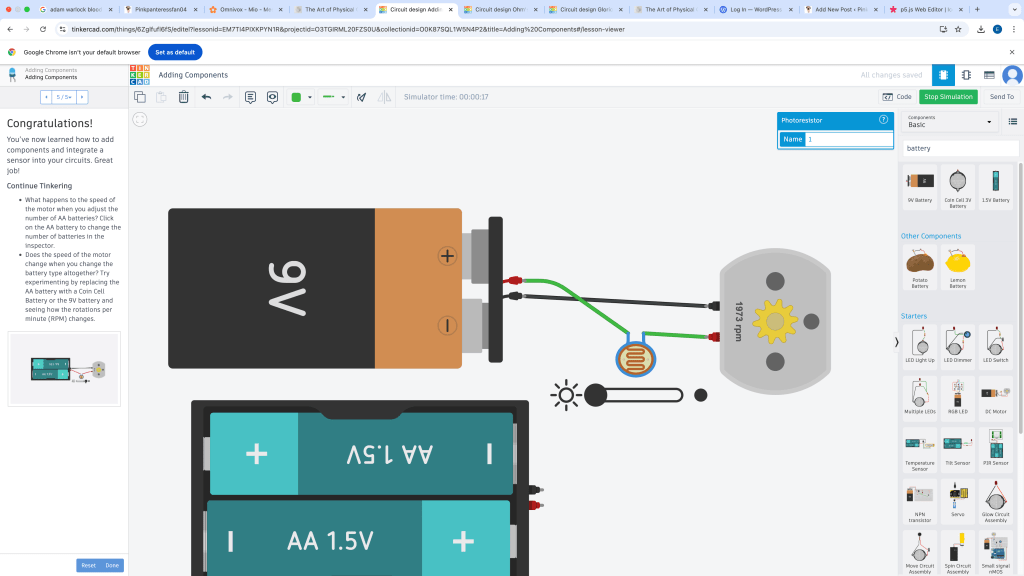Click the Delete trash can icon
This screenshot has height=576, width=1024.
pos(183,97)
